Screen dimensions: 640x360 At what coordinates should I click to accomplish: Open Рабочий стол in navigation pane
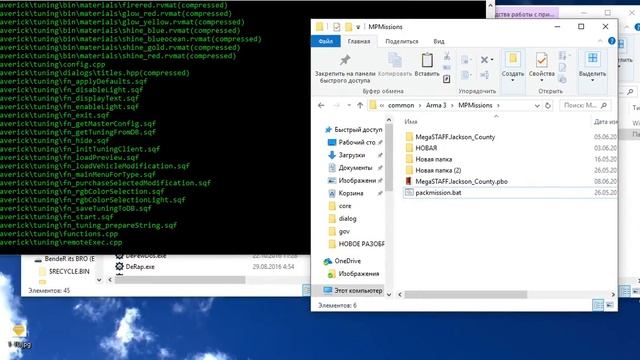pos(357,142)
